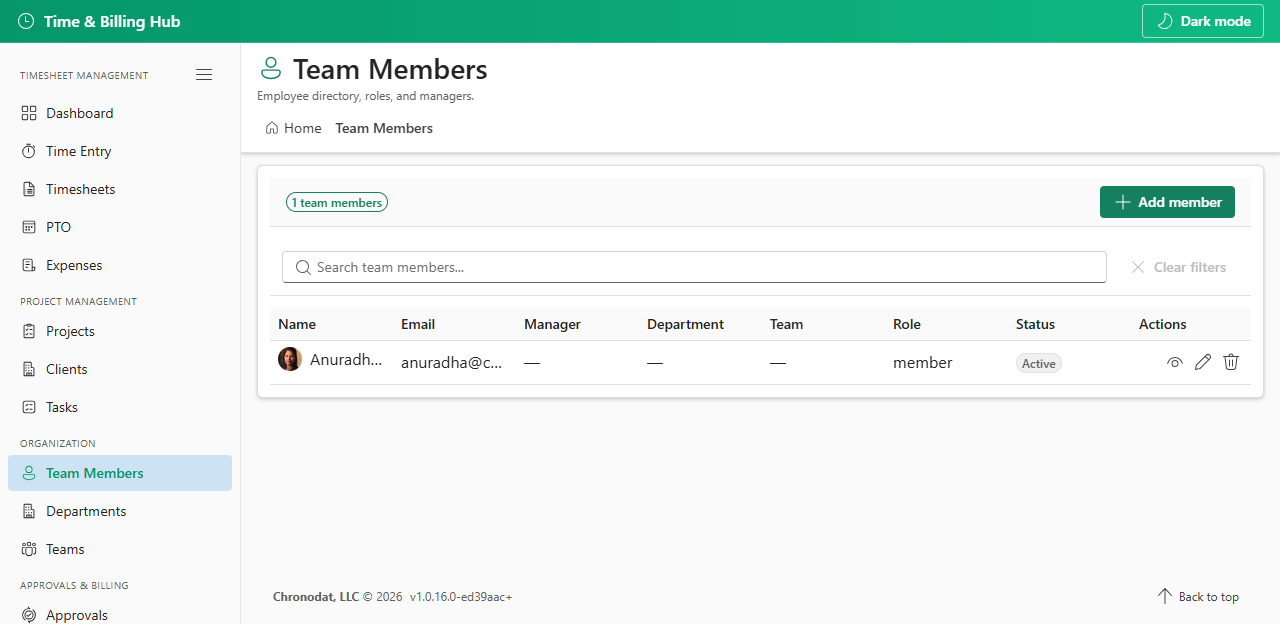Click the Add member button
The width and height of the screenshot is (1280, 624).
click(1167, 202)
